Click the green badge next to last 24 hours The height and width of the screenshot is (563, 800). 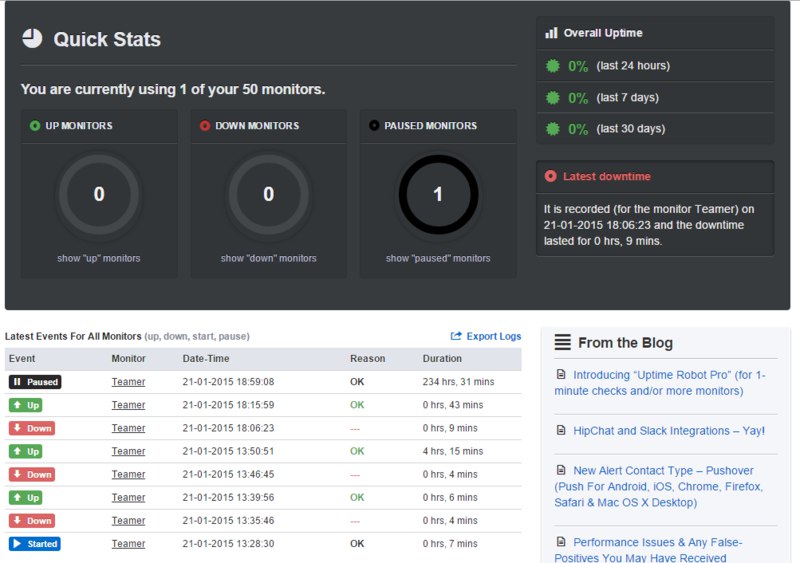(553, 66)
